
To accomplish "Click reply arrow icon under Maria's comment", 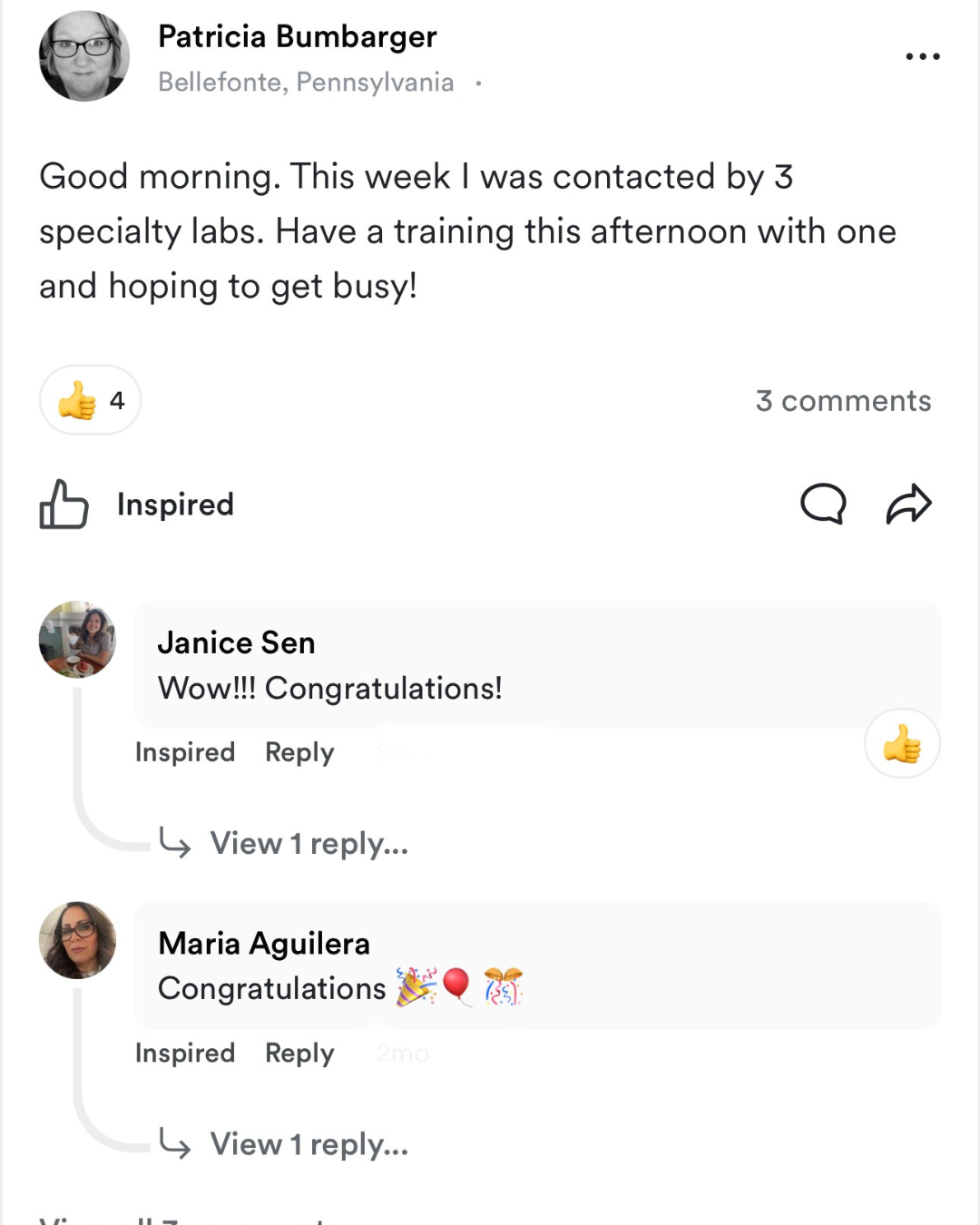I will [x=174, y=1143].
